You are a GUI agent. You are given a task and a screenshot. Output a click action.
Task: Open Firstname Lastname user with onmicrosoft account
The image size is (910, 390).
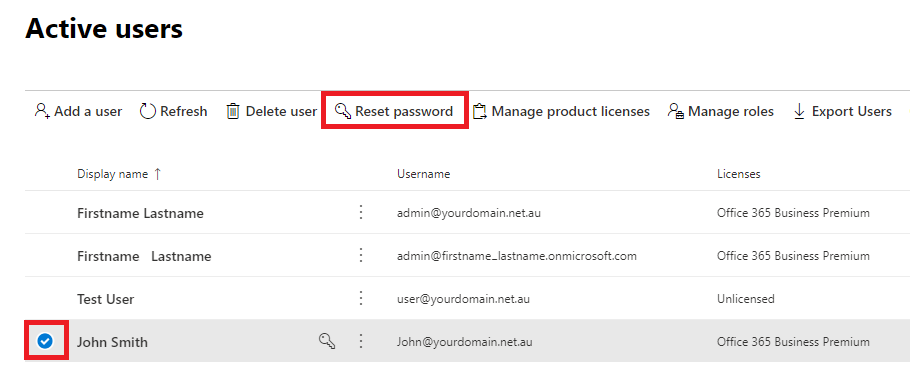coord(144,256)
